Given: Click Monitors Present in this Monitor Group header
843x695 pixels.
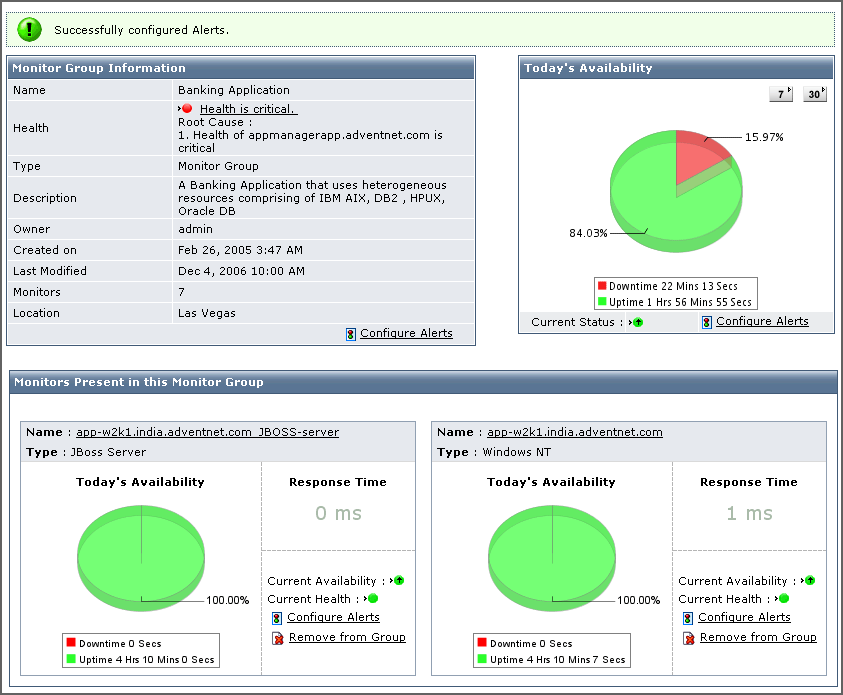Looking at the screenshot, I should [423, 382].
